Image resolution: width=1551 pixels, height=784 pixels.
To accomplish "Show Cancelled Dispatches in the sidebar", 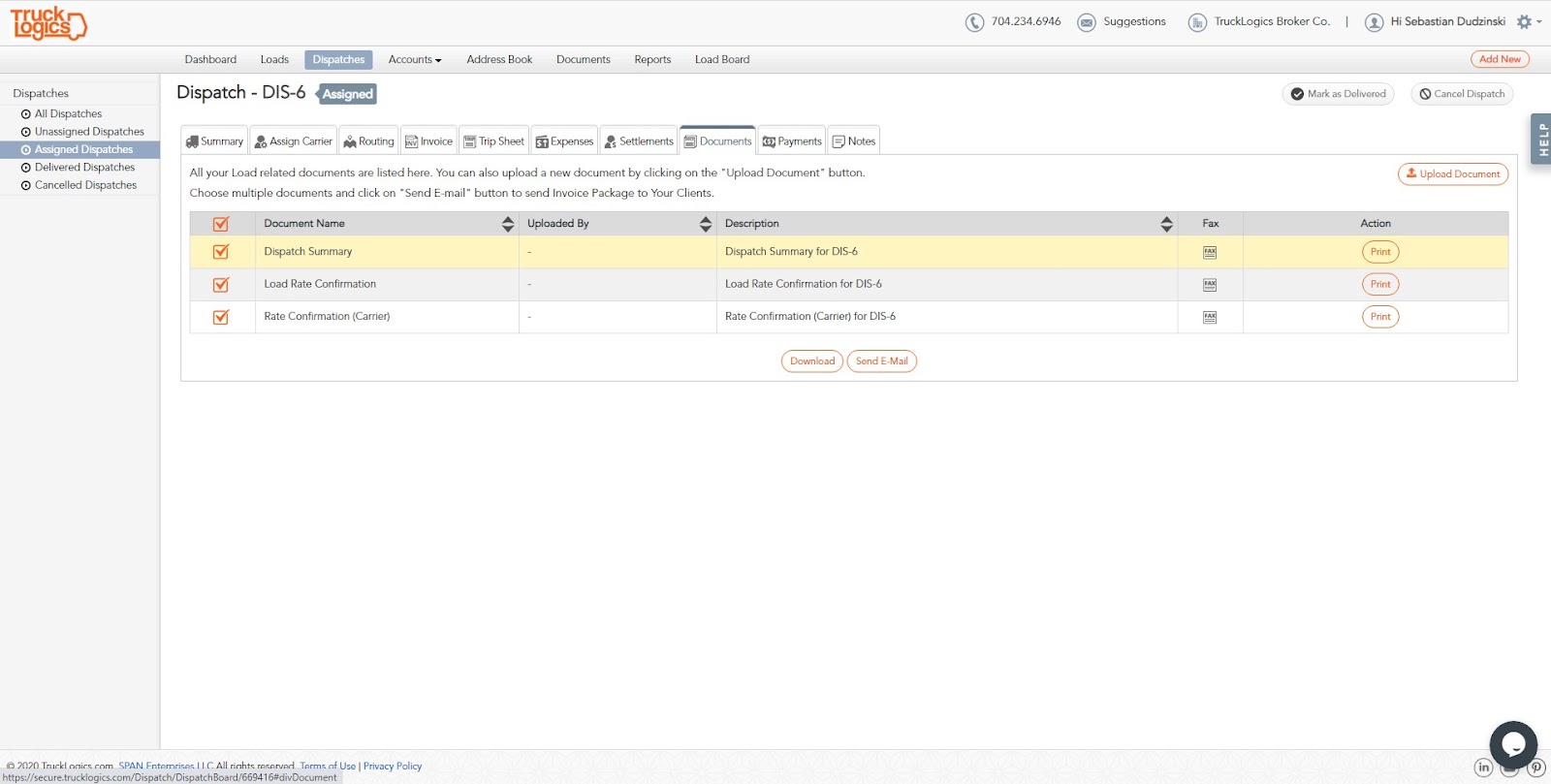I will [85, 185].
